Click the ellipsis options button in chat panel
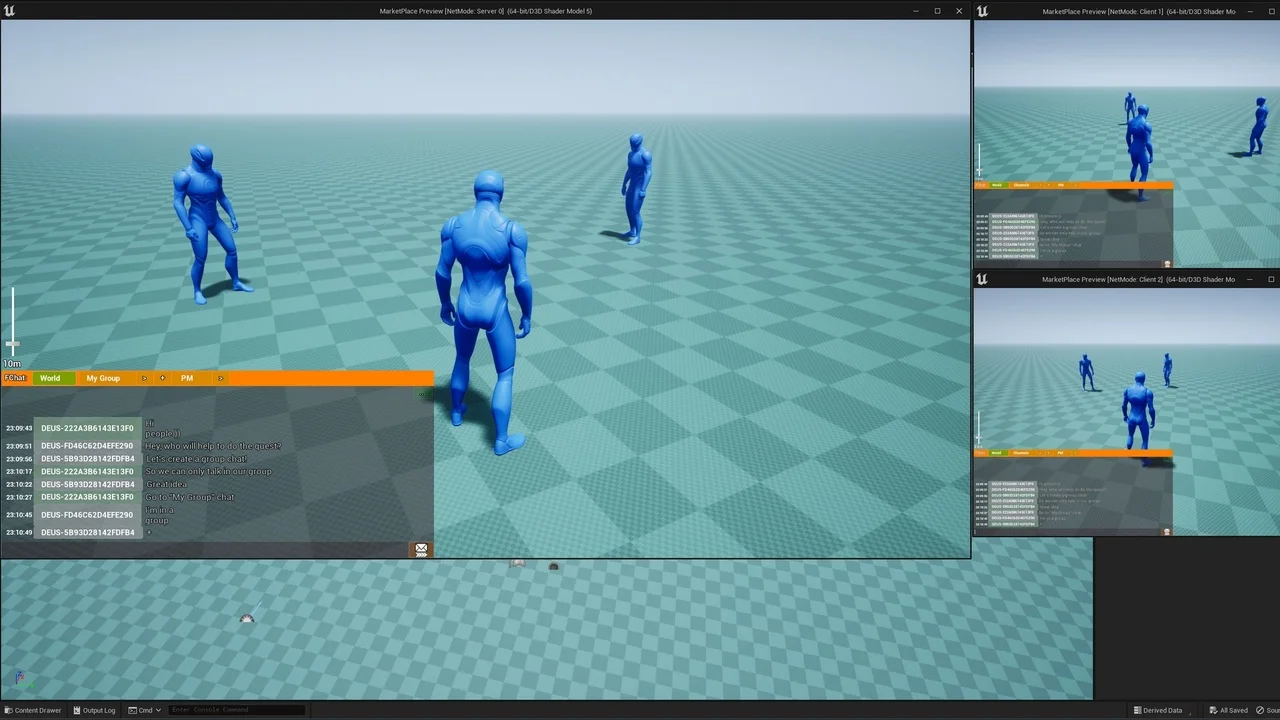This screenshot has height=720, width=1280. (x=422, y=394)
